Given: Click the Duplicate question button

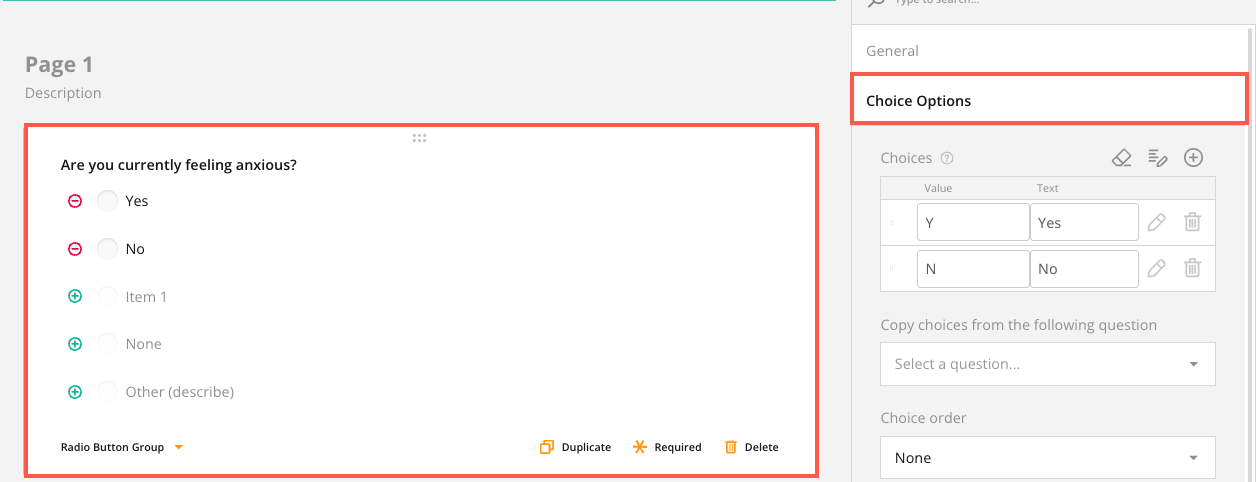Looking at the screenshot, I should pyautogui.click(x=575, y=447).
